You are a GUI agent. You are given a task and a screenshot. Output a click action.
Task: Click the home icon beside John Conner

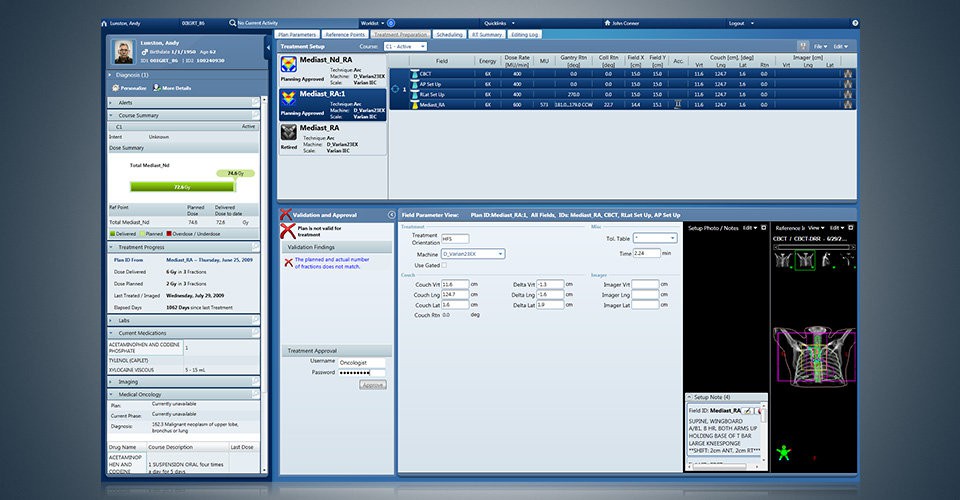(607, 23)
